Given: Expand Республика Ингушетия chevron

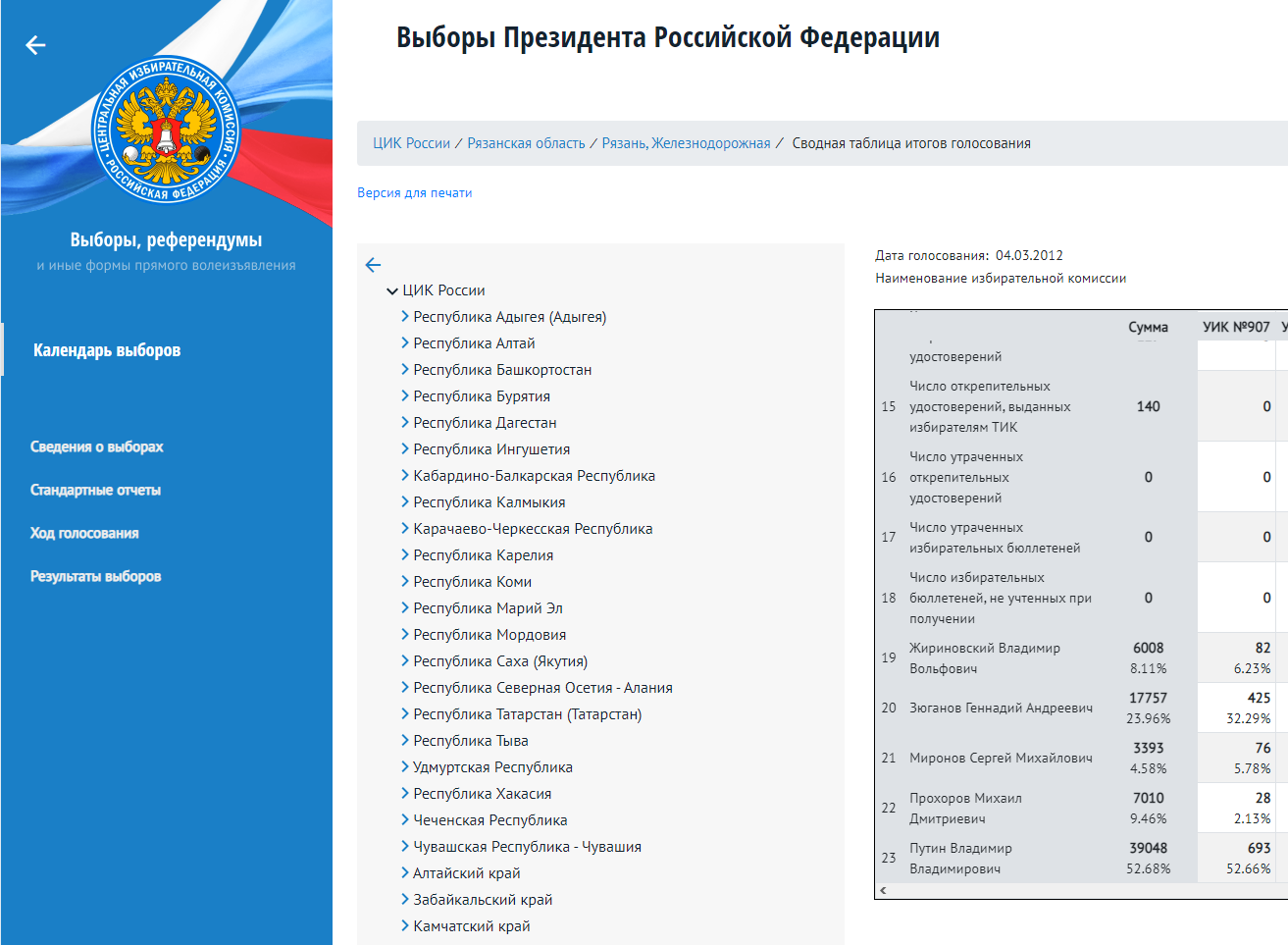Looking at the screenshot, I should 405,449.
